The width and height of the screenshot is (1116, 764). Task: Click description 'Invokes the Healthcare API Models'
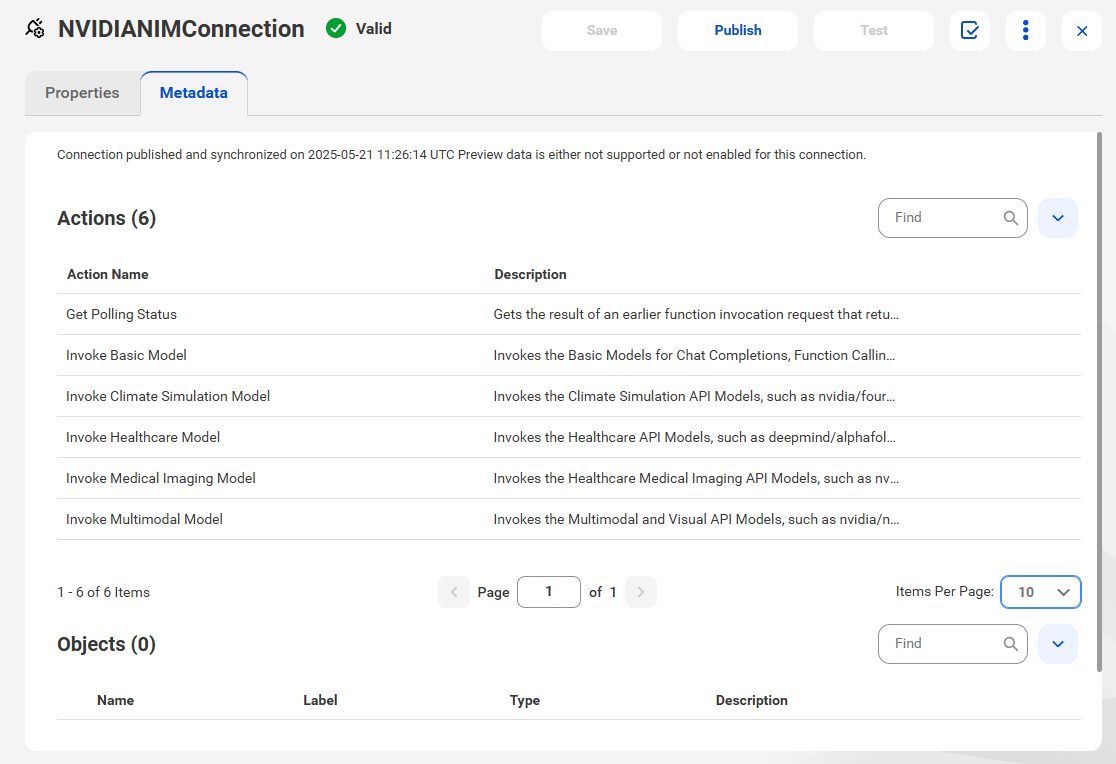point(695,437)
